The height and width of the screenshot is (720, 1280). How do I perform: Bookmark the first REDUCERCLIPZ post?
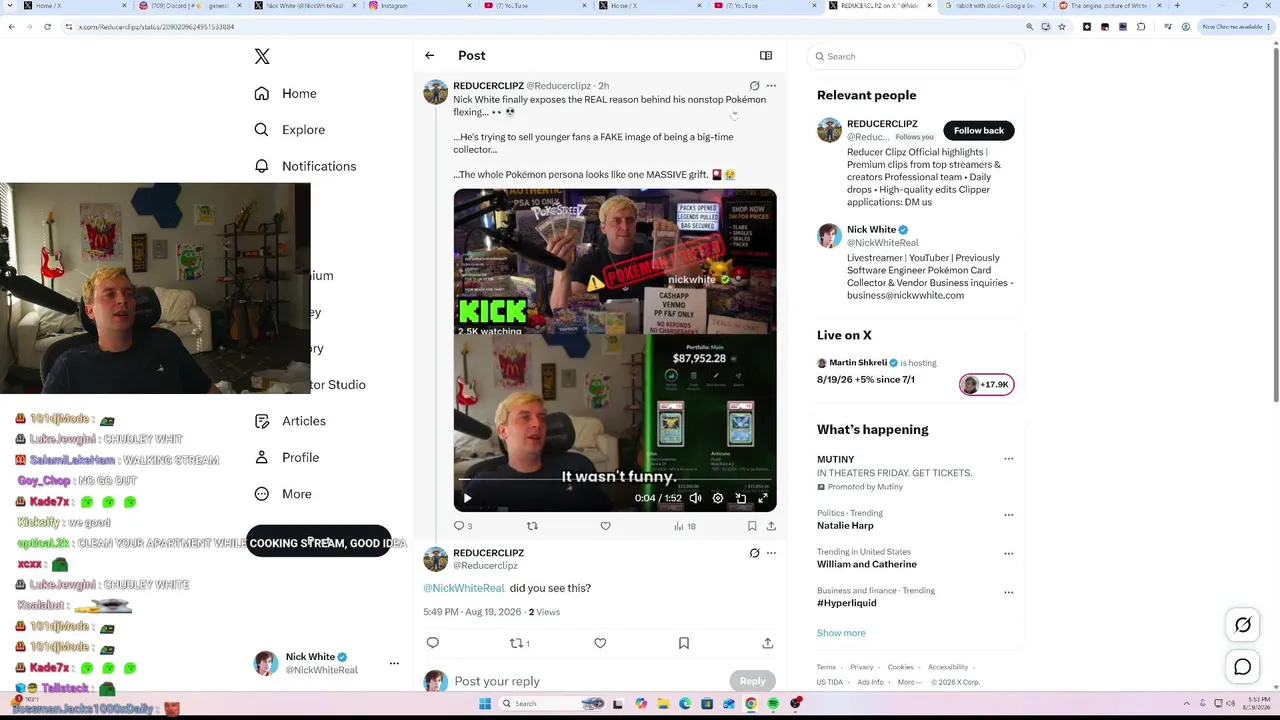click(x=752, y=526)
